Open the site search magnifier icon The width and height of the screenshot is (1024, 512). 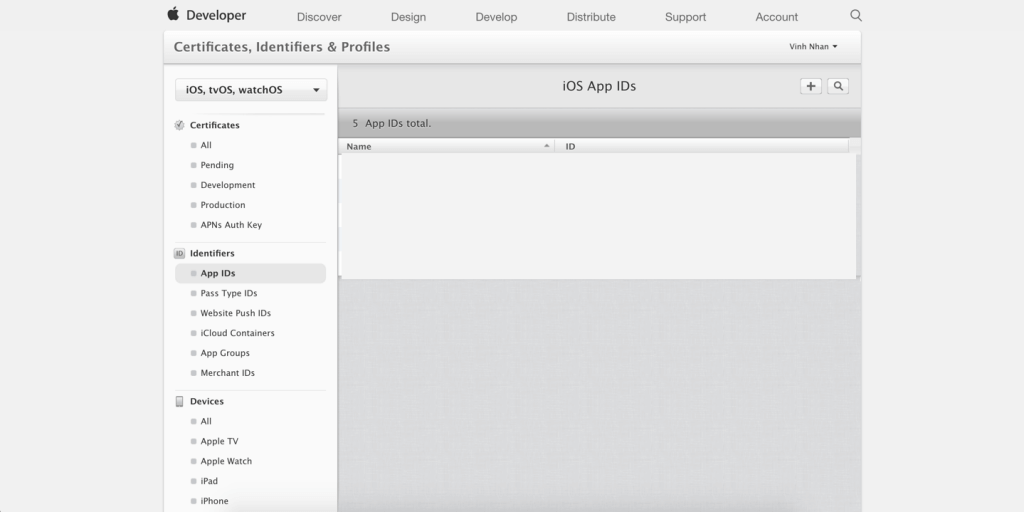pos(856,15)
